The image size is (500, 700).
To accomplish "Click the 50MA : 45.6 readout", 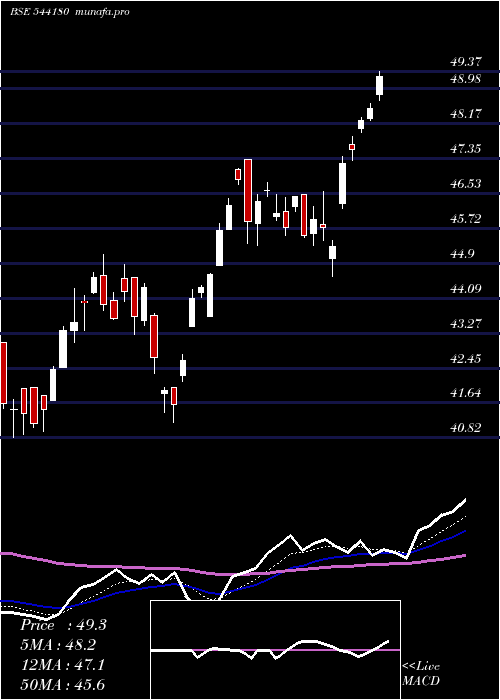I will point(62,685).
